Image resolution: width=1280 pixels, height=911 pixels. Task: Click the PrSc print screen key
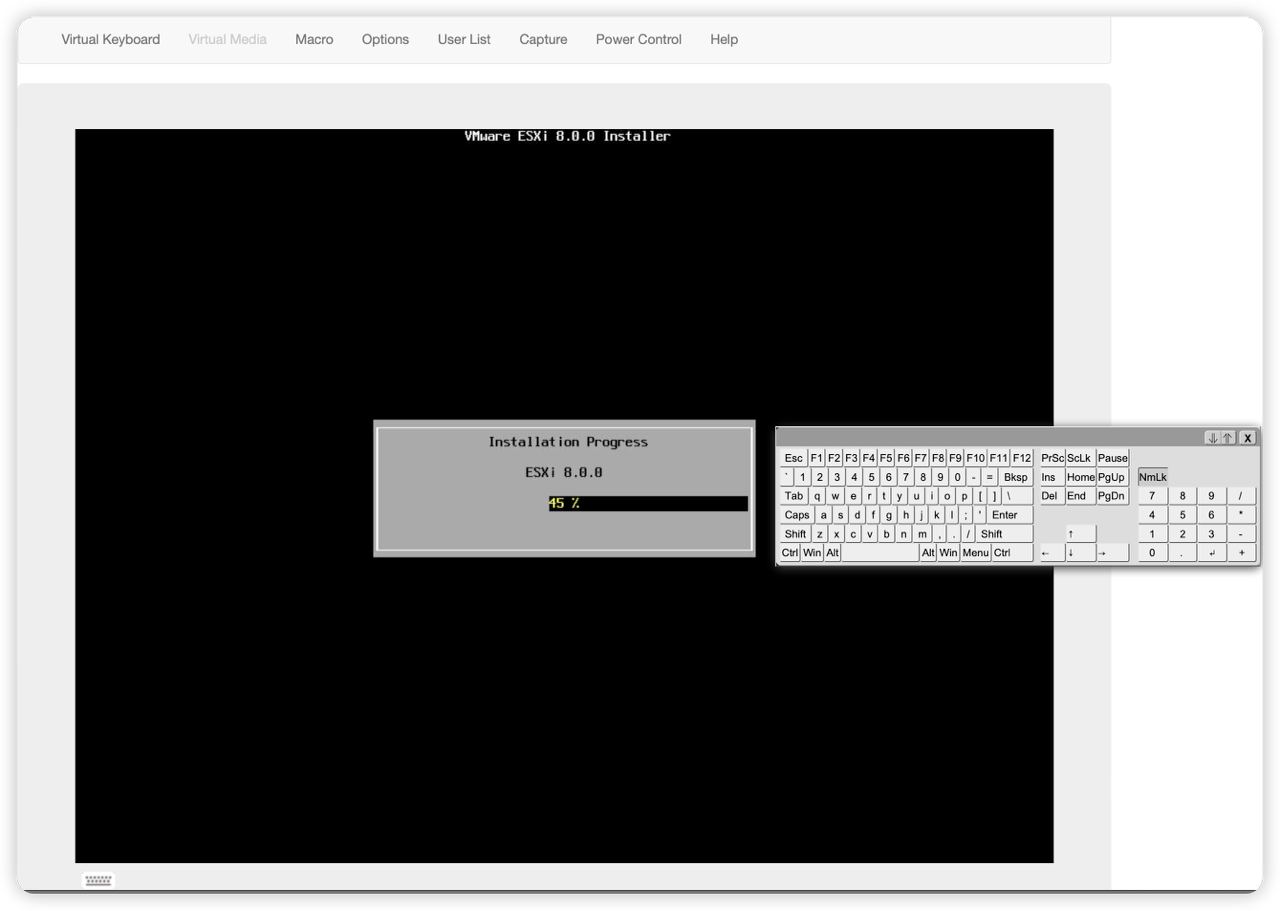coord(1052,458)
